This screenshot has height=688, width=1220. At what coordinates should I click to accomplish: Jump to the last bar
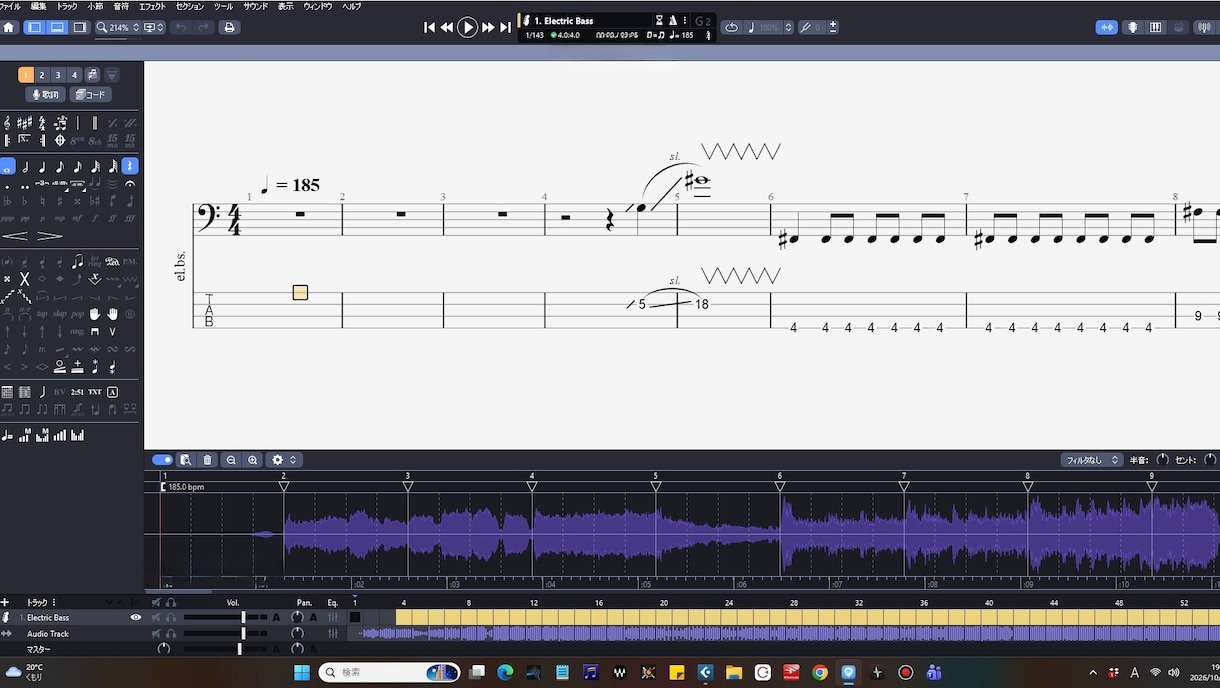[505, 27]
